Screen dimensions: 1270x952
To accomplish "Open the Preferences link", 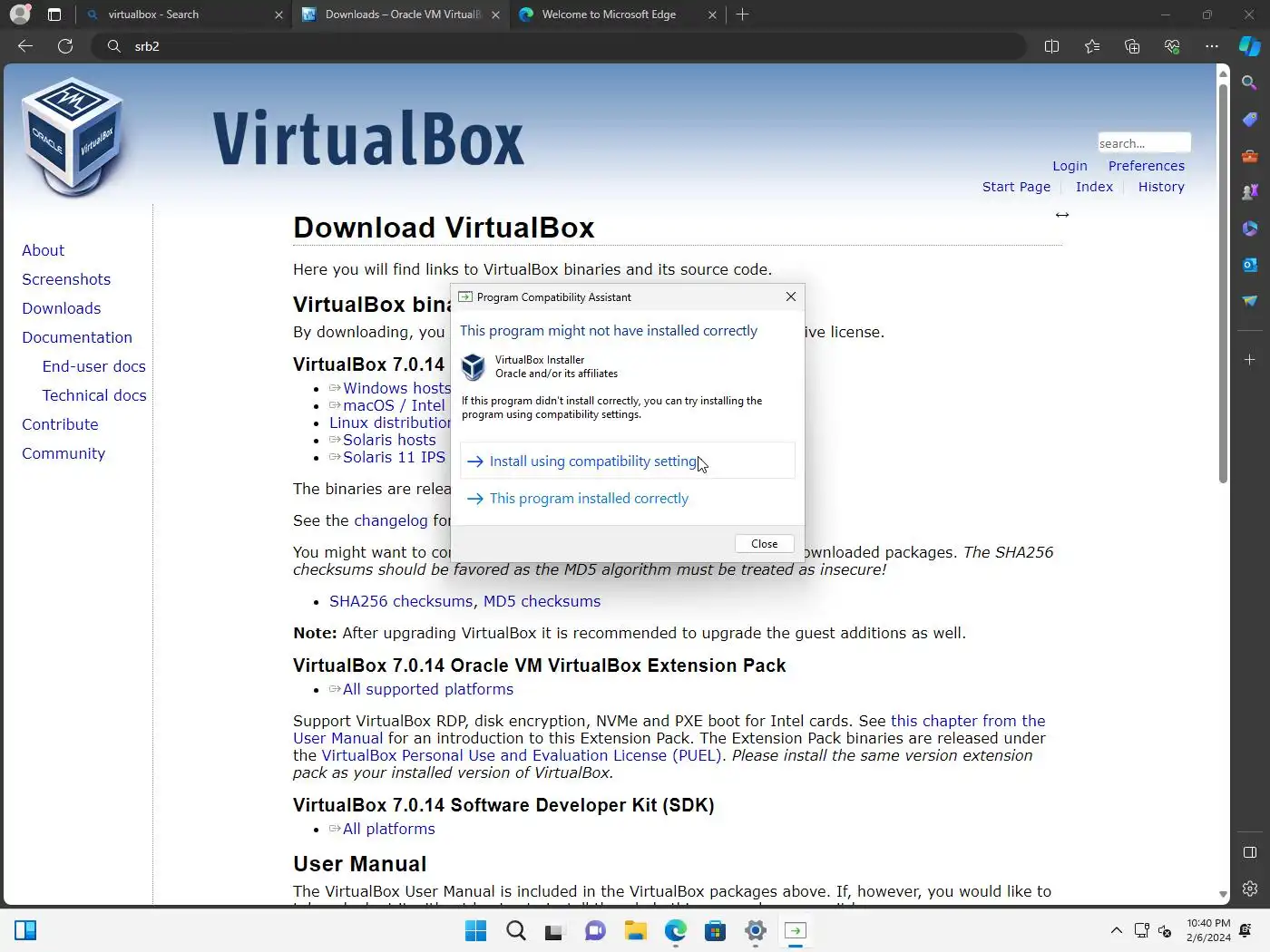I will coord(1147,166).
